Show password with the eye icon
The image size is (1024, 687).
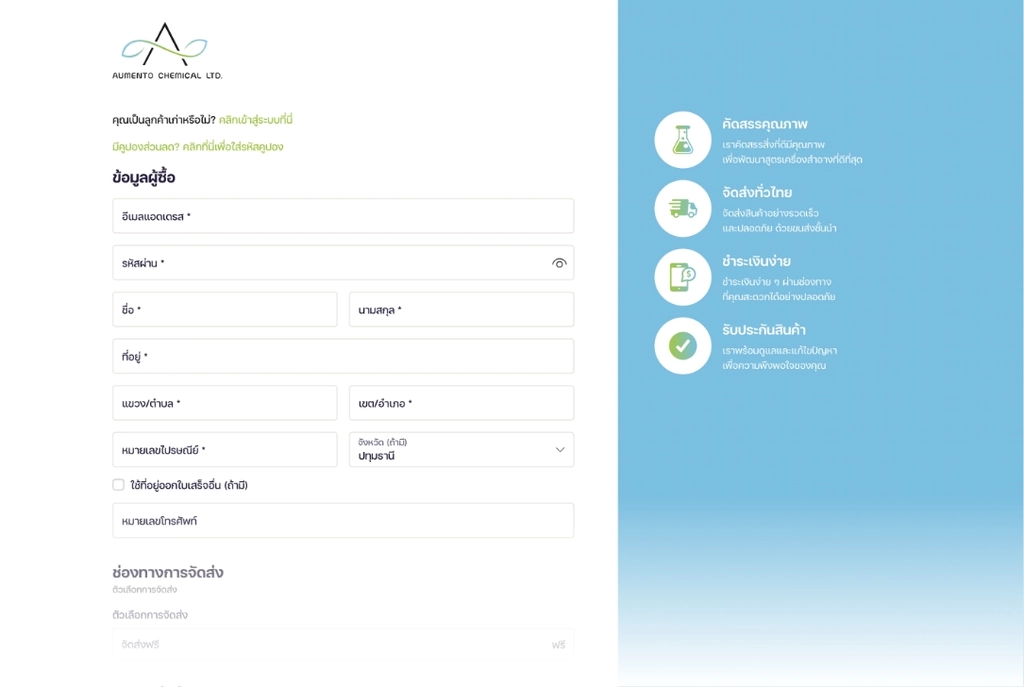click(x=559, y=263)
